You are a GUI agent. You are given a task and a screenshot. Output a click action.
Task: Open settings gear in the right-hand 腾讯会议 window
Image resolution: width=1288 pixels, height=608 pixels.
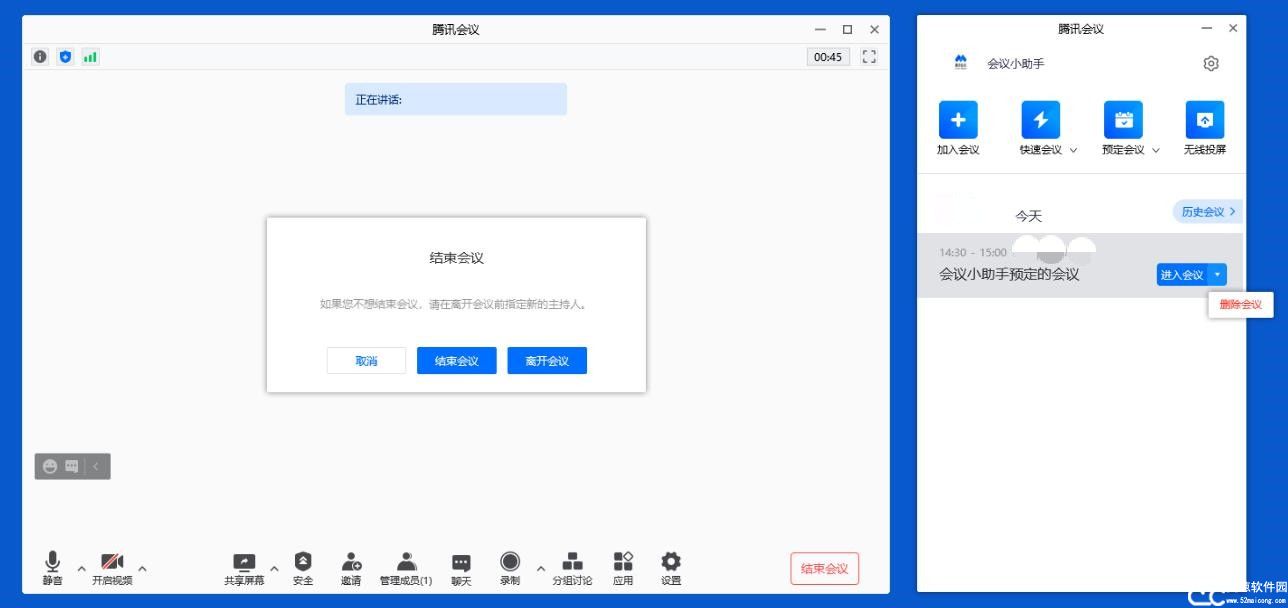(x=1211, y=63)
